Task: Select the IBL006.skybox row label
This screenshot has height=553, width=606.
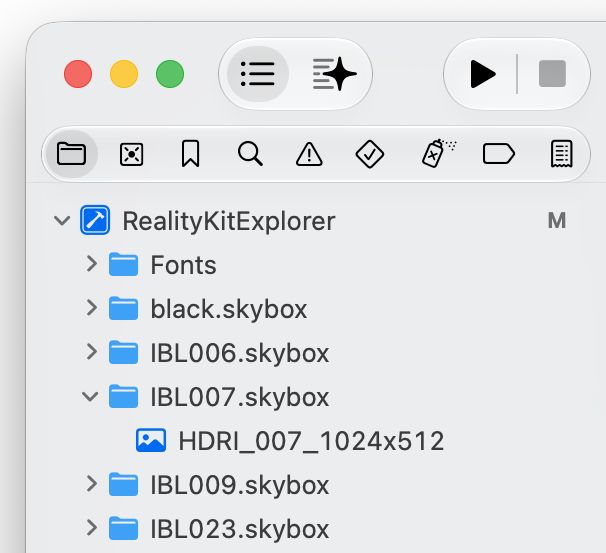Action: click(240, 354)
